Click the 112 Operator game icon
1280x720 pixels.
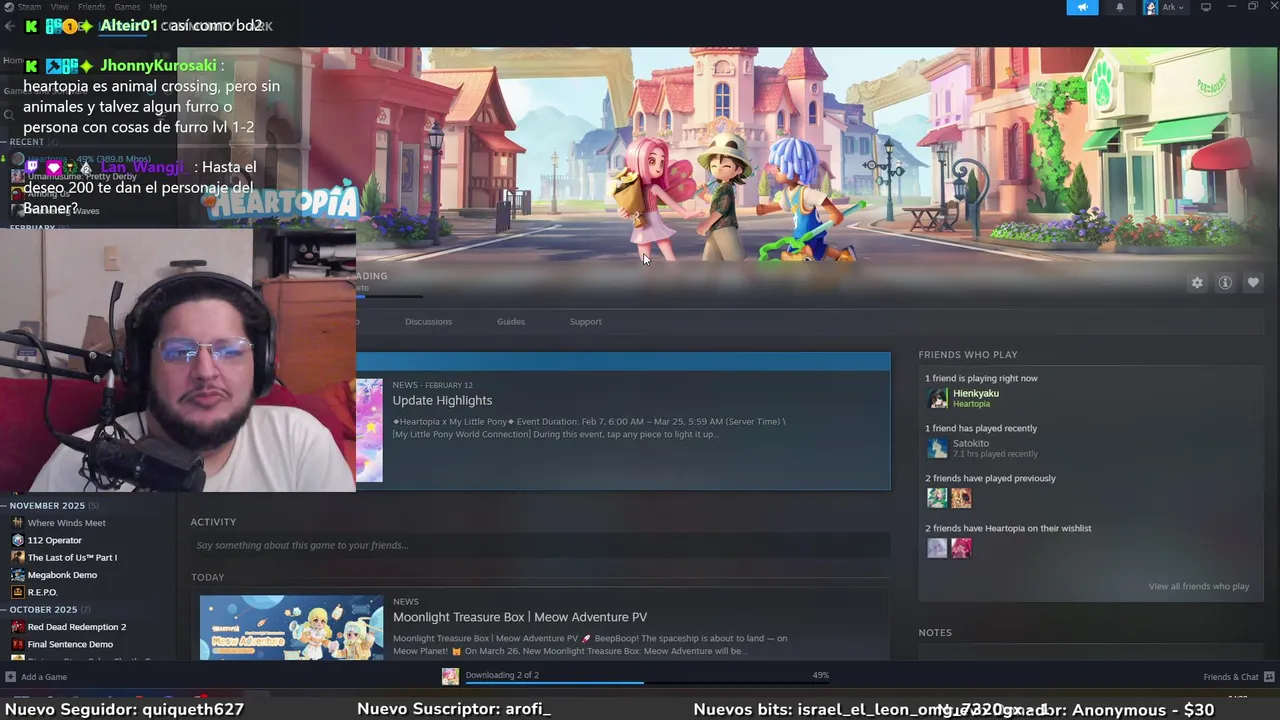pyautogui.click(x=18, y=540)
